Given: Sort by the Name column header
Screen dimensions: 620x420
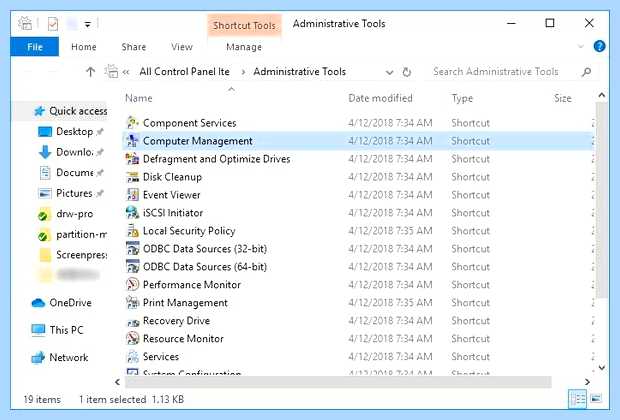Looking at the screenshot, I should (139, 98).
